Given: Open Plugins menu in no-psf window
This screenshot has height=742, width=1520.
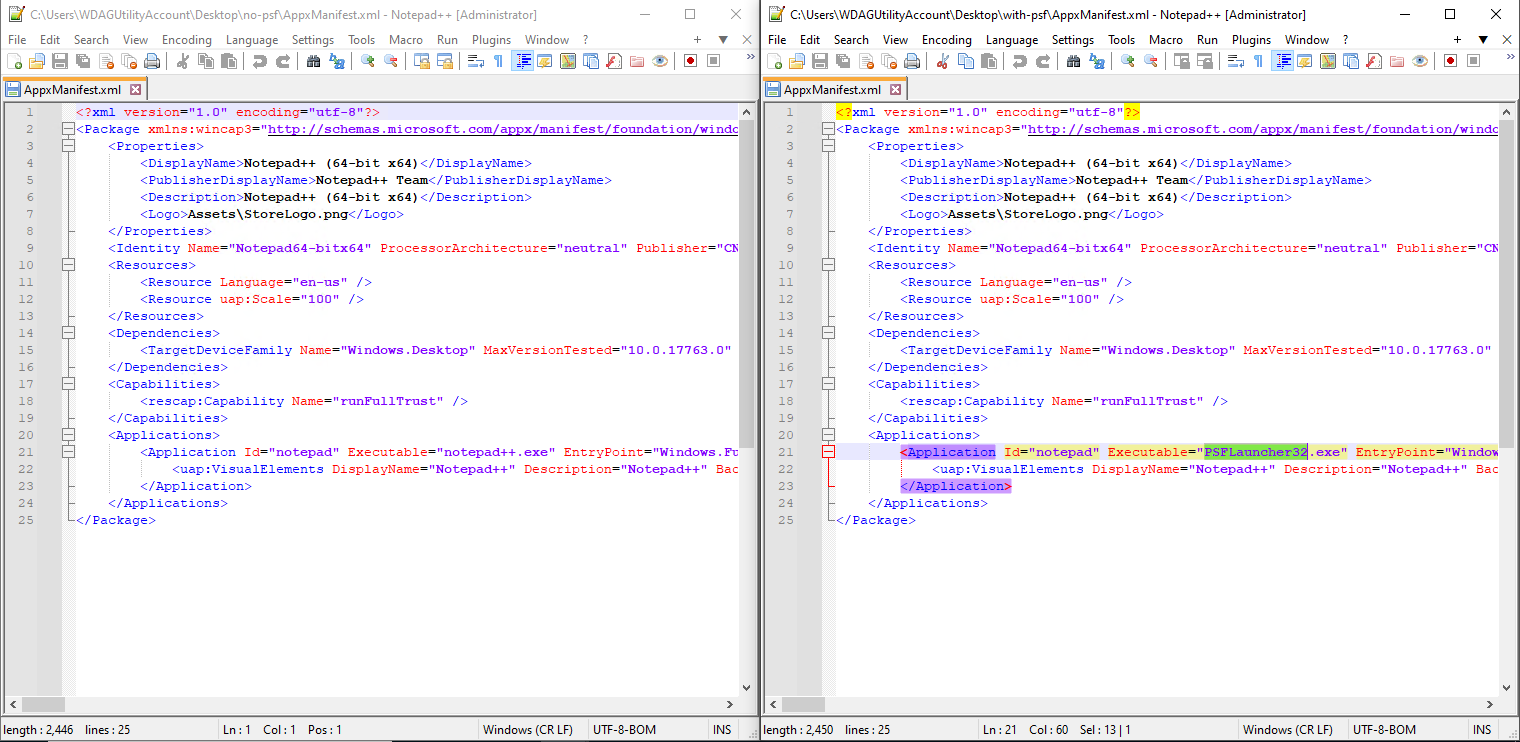Looking at the screenshot, I should pos(490,40).
